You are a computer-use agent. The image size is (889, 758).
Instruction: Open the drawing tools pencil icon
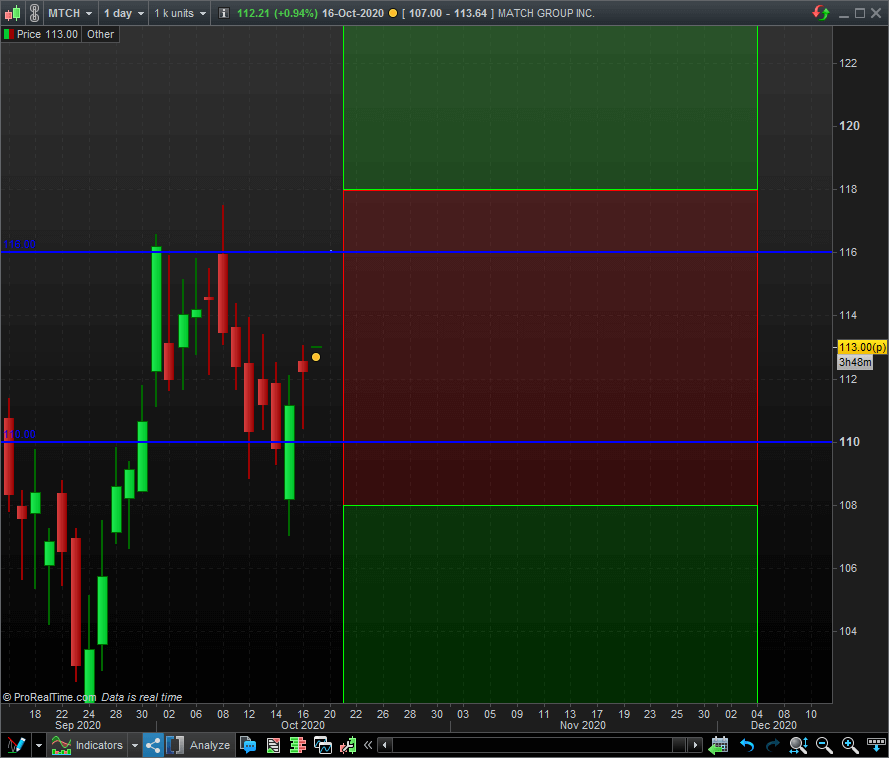[15, 745]
